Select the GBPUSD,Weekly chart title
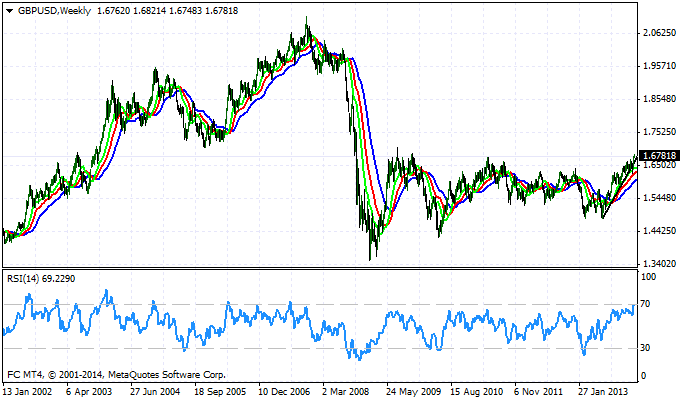The width and height of the screenshot is (680, 400). [54, 11]
